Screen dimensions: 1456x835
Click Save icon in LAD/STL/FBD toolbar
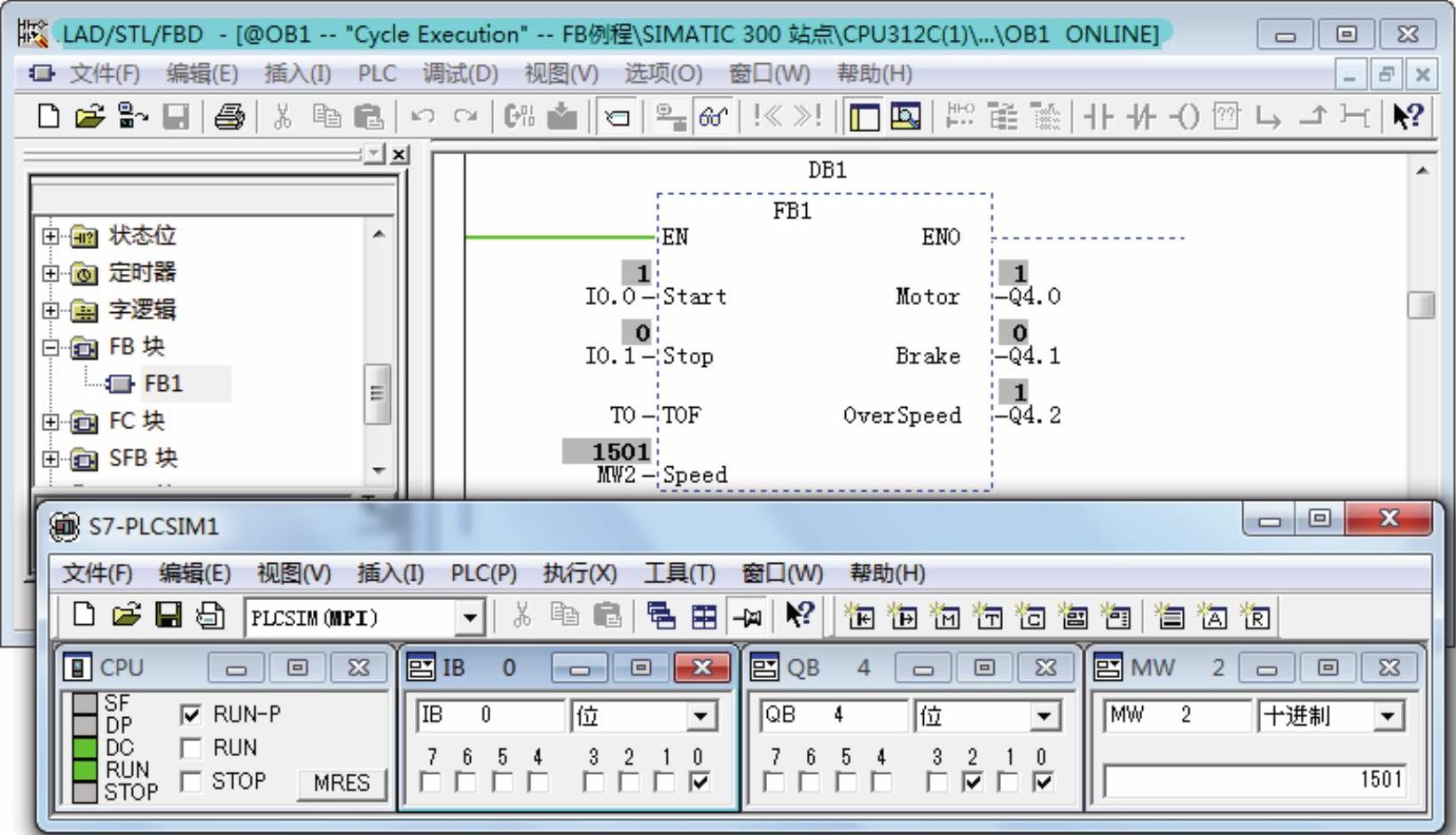pyautogui.click(x=176, y=116)
